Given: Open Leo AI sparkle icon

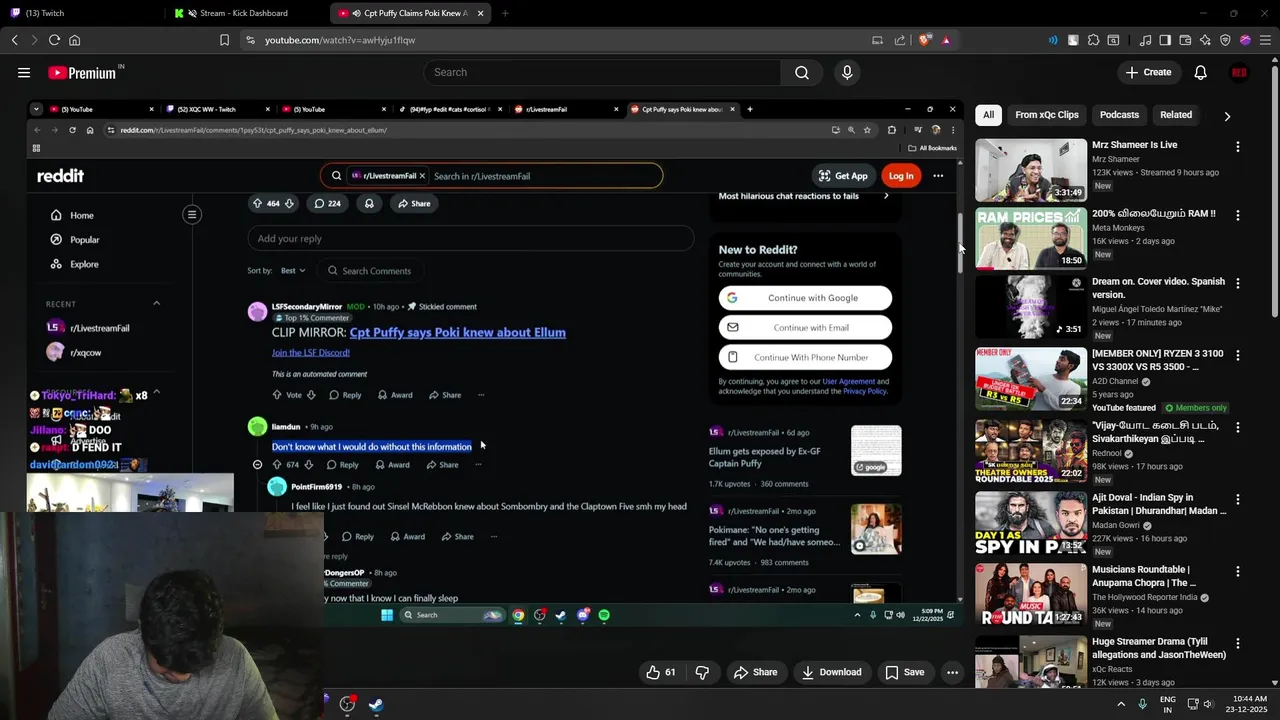Looking at the screenshot, I should pyautogui.click(x=1205, y=40).
